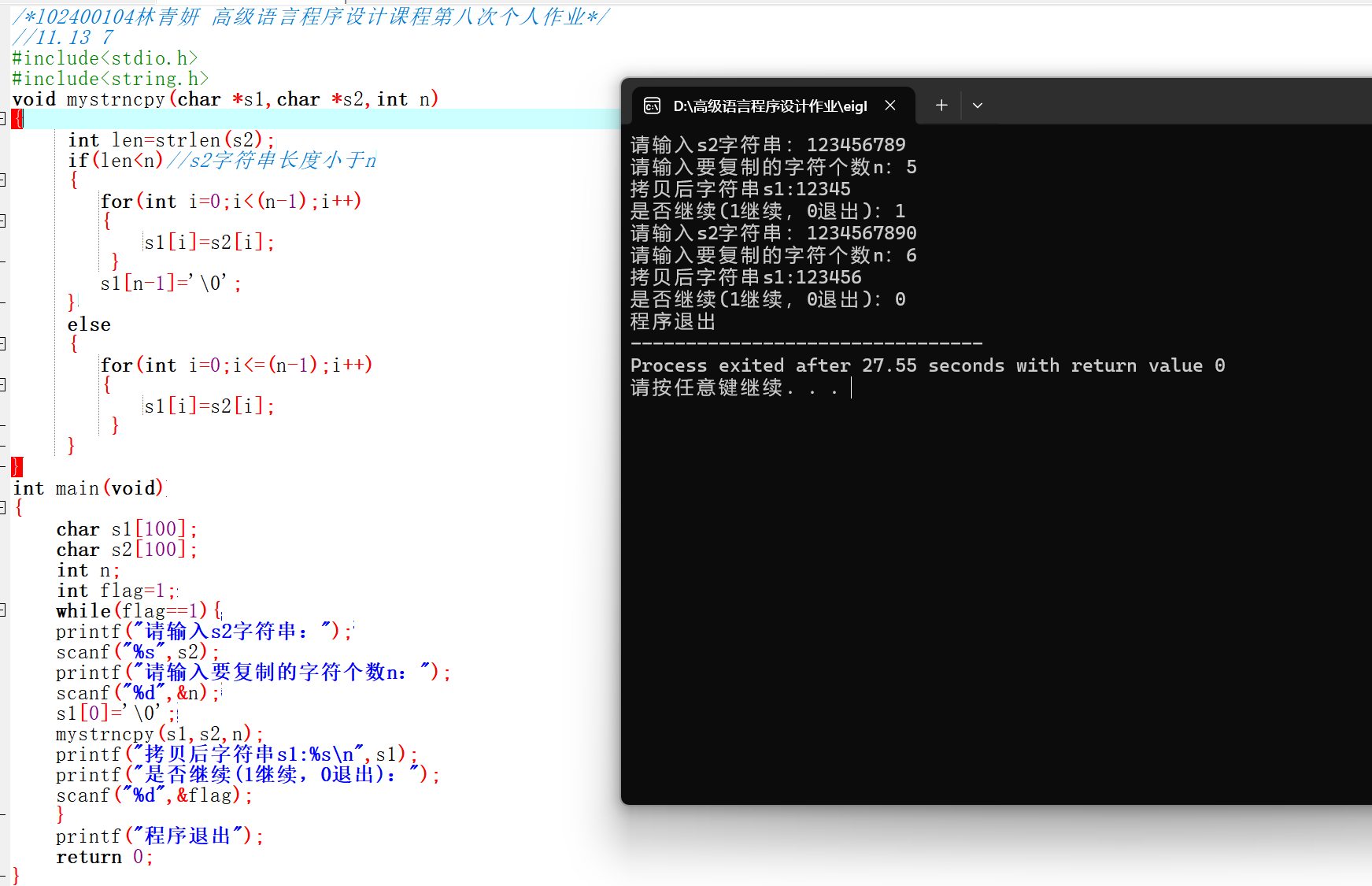1372x886 pixels.
Task: Click terminal output line ending with 123456789
Action: coord(768,145)
